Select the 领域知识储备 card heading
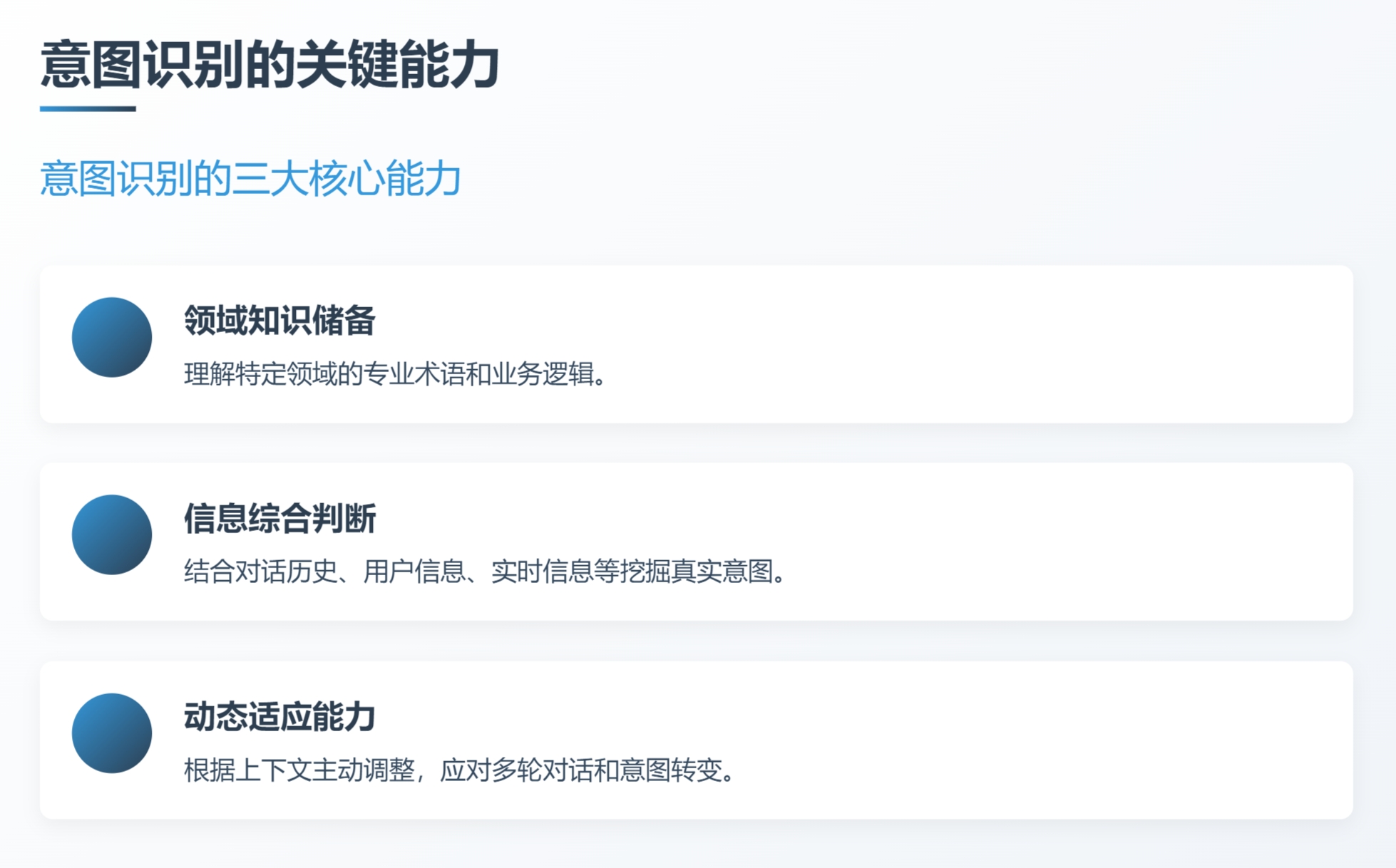Screen dimensions: 1396x868 (x=279, y=320)
